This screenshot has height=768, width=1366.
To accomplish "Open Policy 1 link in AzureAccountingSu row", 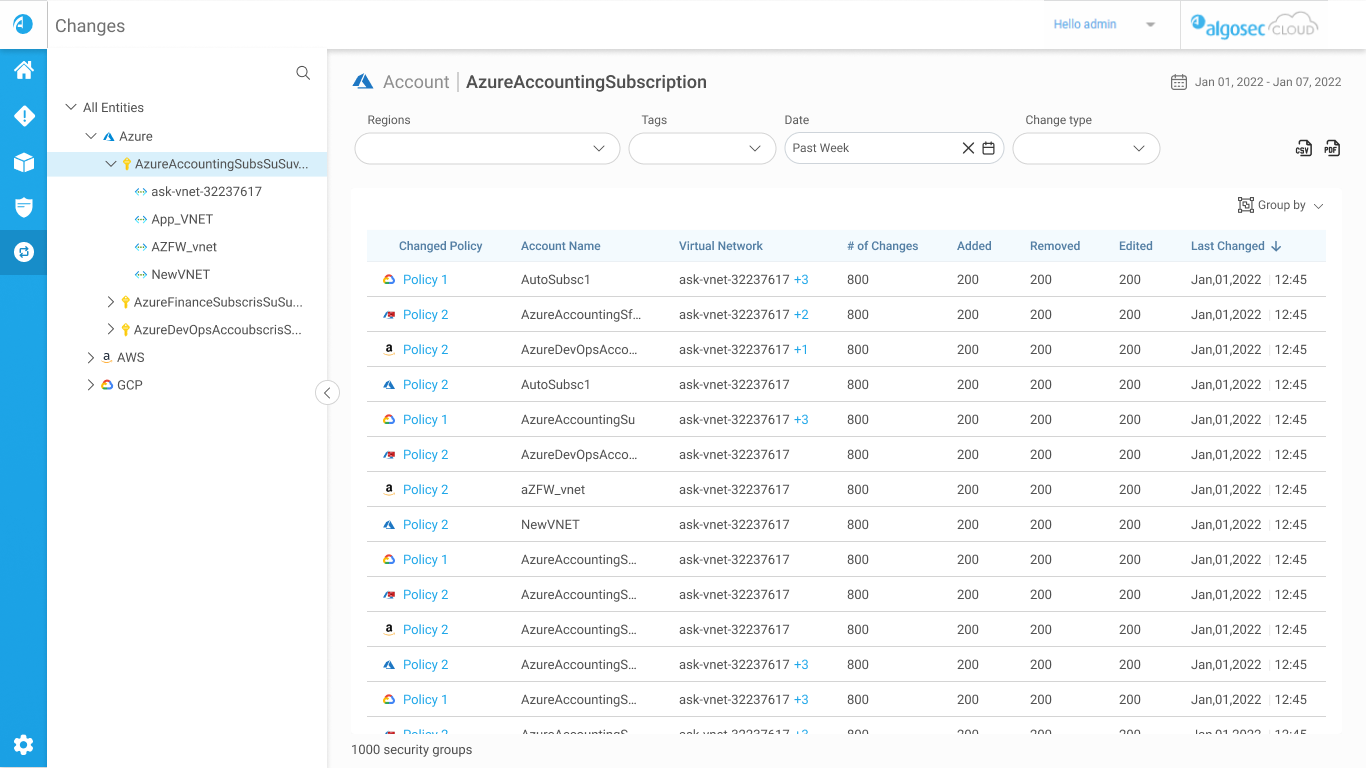I will [x=425, y=420].
